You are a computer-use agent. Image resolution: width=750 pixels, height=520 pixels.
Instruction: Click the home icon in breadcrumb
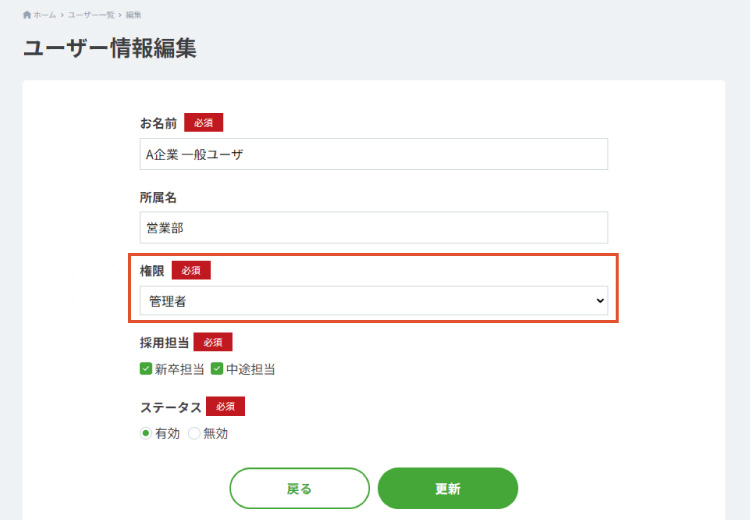(x=27, y=15)
